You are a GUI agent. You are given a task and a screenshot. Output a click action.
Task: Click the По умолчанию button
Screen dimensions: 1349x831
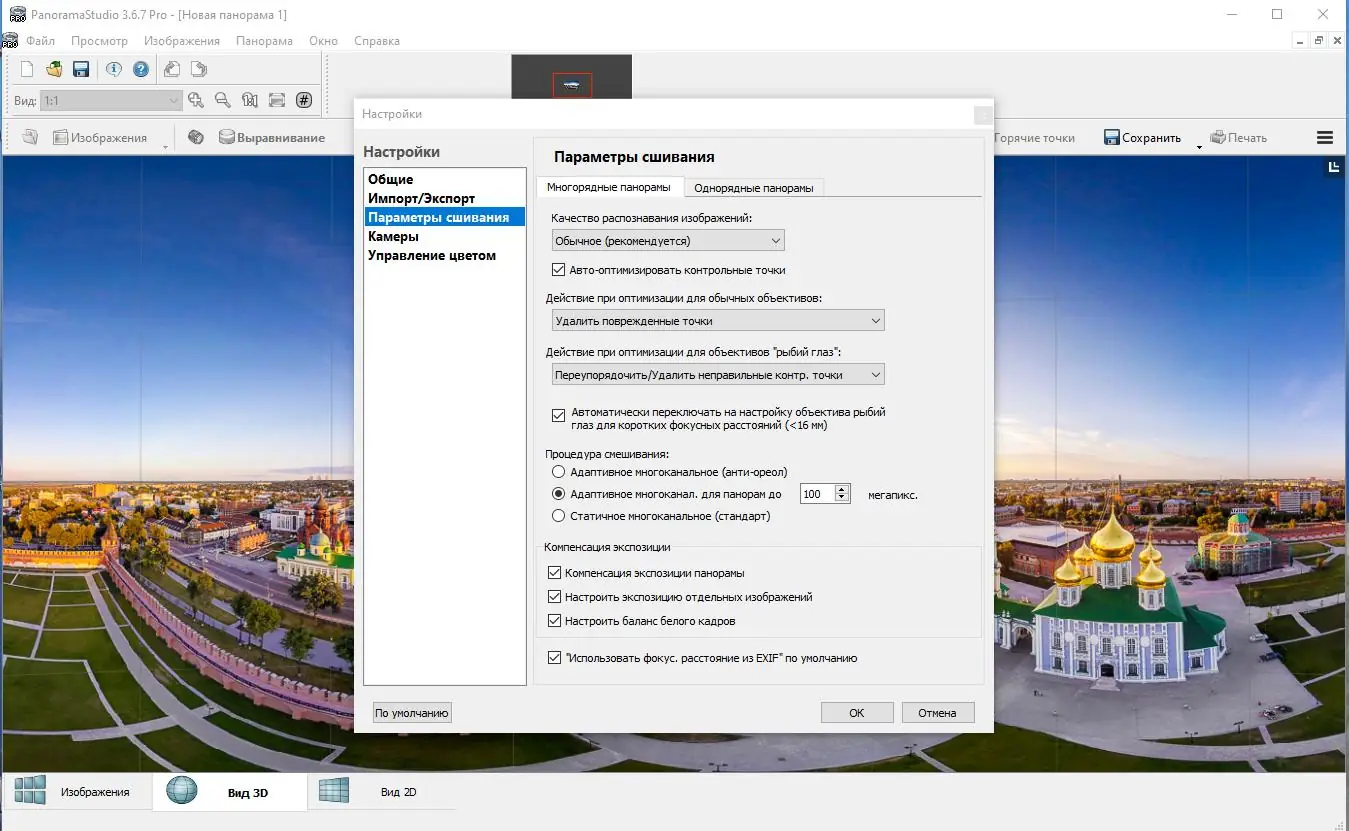click(x=412, y=713)
